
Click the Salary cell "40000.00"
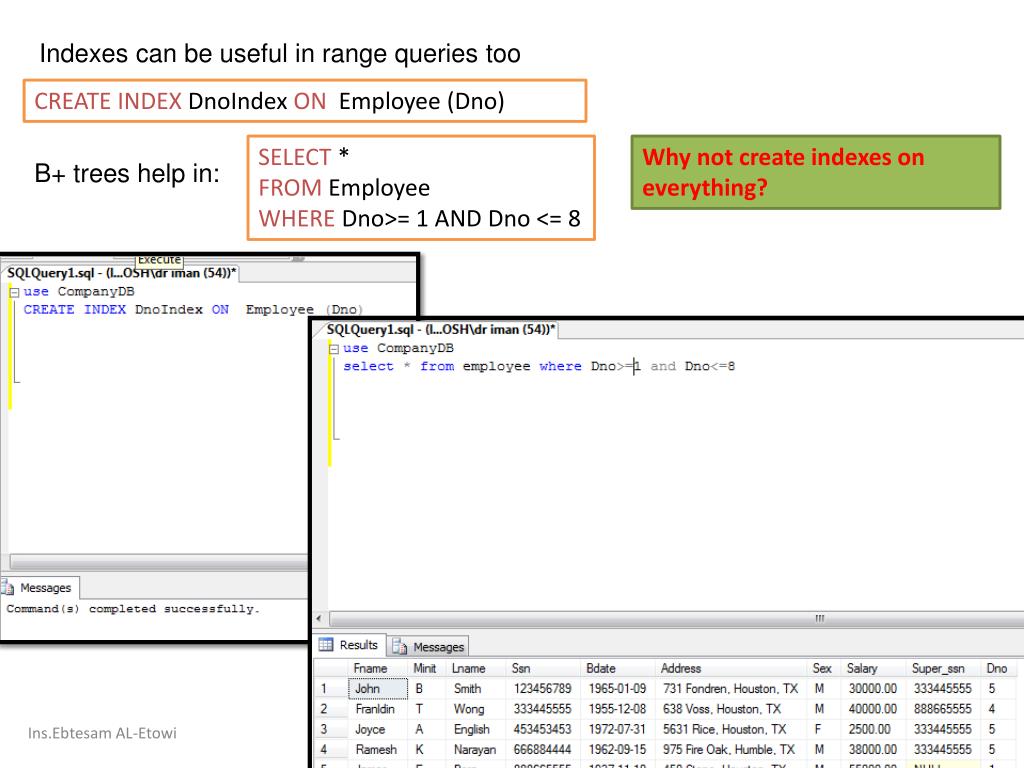874,709
